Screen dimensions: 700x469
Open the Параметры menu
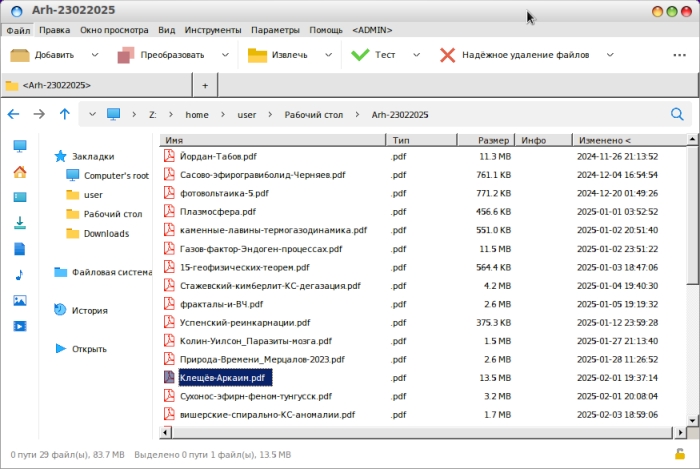[x=275, y=30]
